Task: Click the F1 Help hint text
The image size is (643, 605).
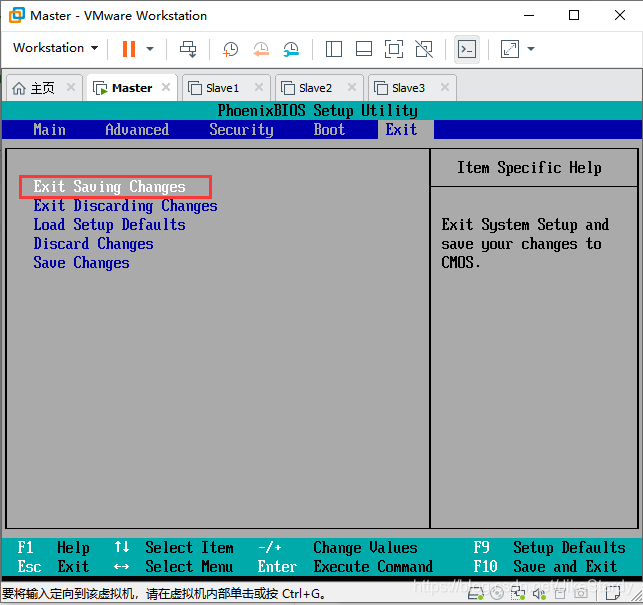Action: pyautogui.click(x=53, y=548)
